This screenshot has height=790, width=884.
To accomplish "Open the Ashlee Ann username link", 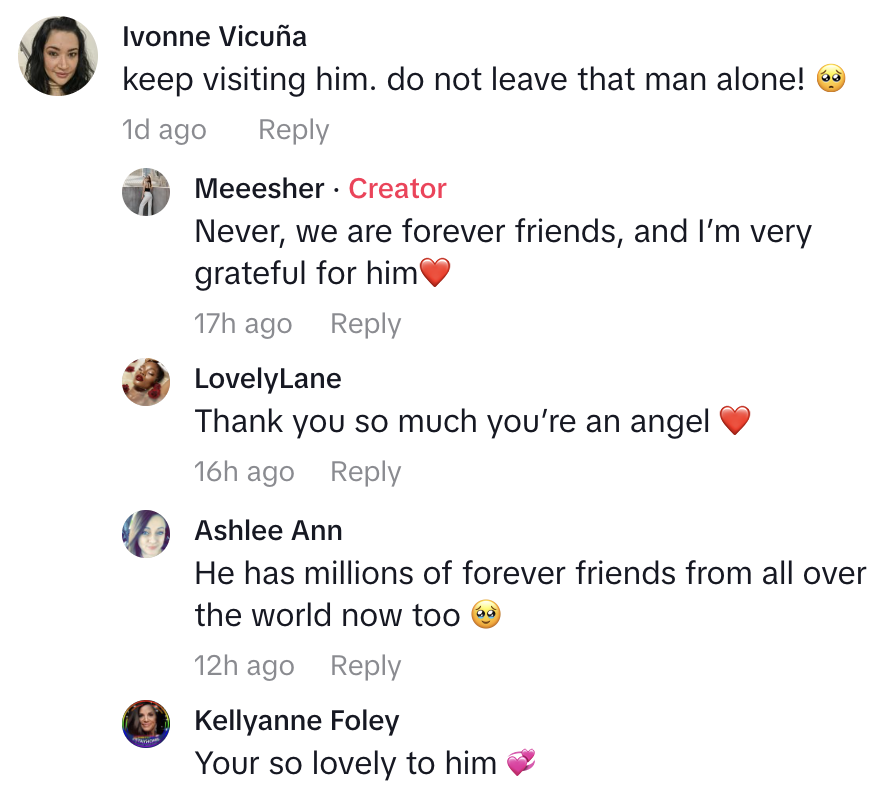I will (x=268, y=530).
